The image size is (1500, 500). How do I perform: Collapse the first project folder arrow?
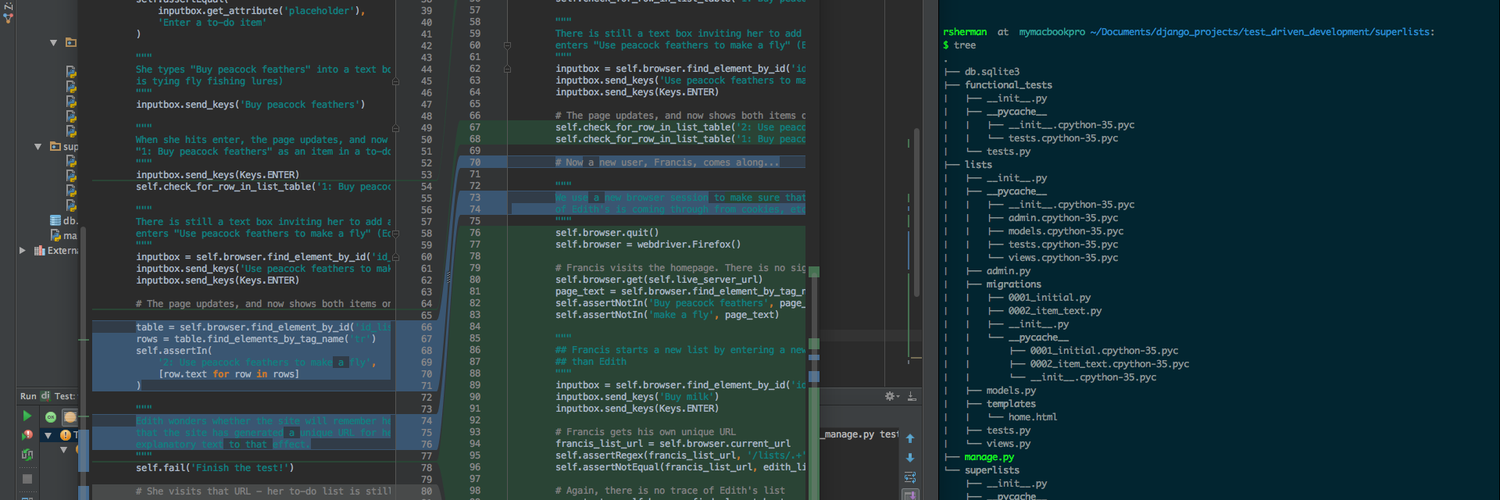(x=54, y=43)
